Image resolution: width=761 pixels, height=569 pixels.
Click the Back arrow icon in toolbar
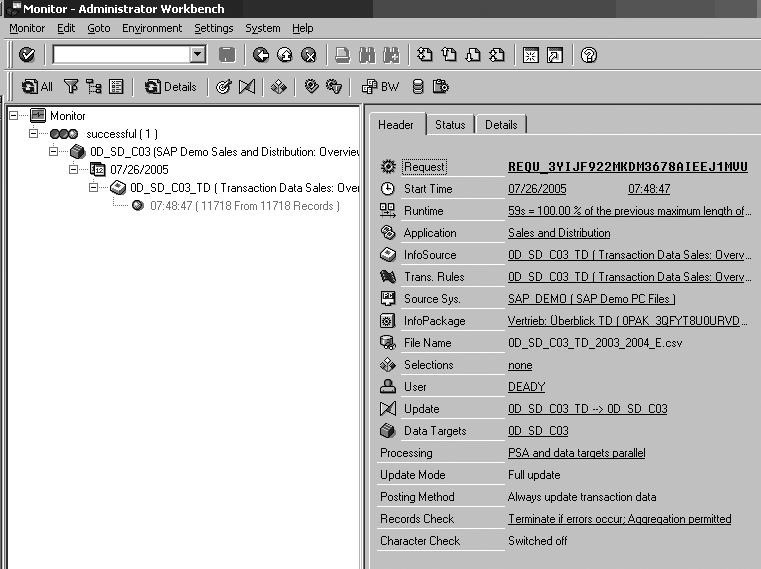pyautogui.click(x=261, y=55)
